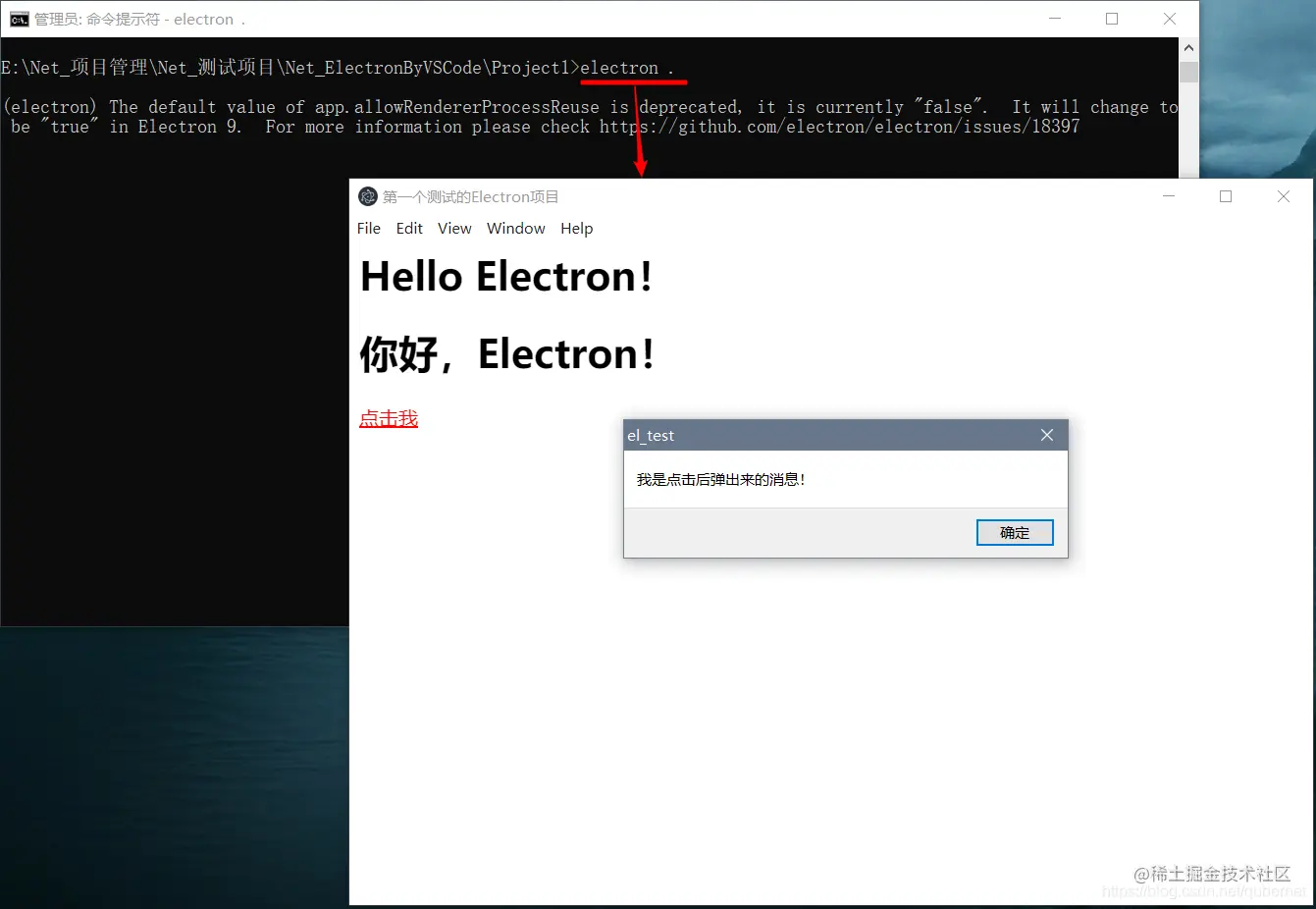This screenshot has height=909, width=1316.
Task: Maximize the Electron project window
Action: coord(1226,196)
